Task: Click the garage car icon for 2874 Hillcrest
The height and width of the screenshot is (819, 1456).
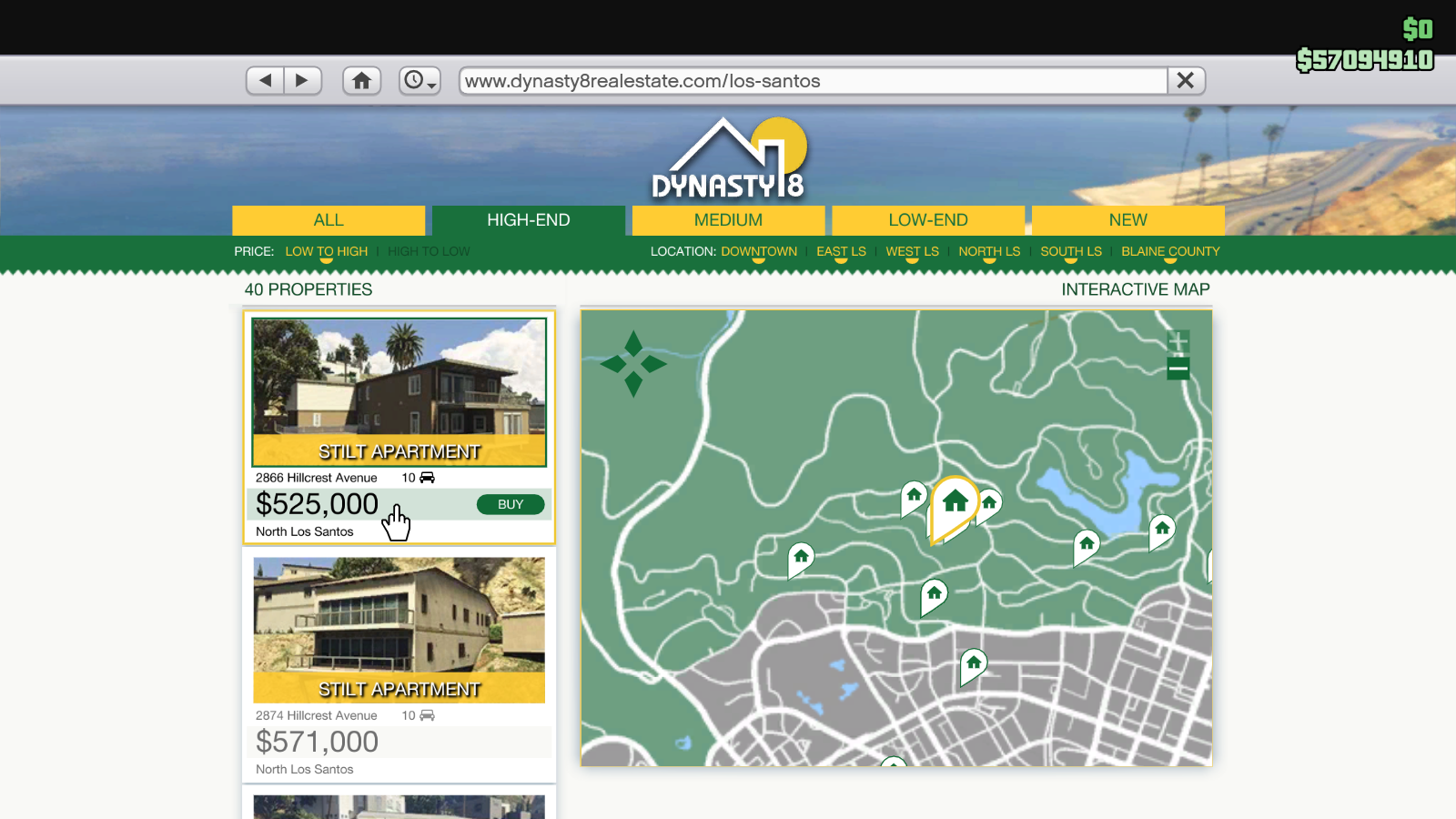Action: 427,715
